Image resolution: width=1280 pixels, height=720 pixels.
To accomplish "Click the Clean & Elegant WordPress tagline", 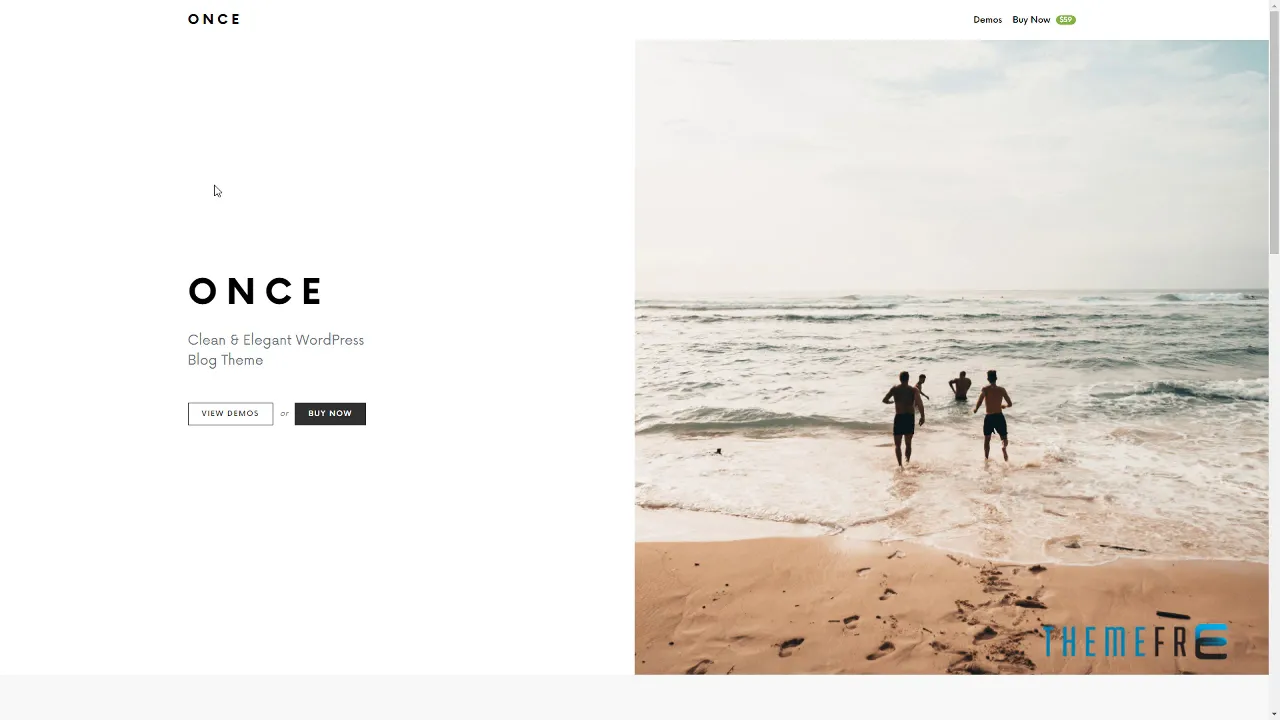I will [x=276, y=350].
